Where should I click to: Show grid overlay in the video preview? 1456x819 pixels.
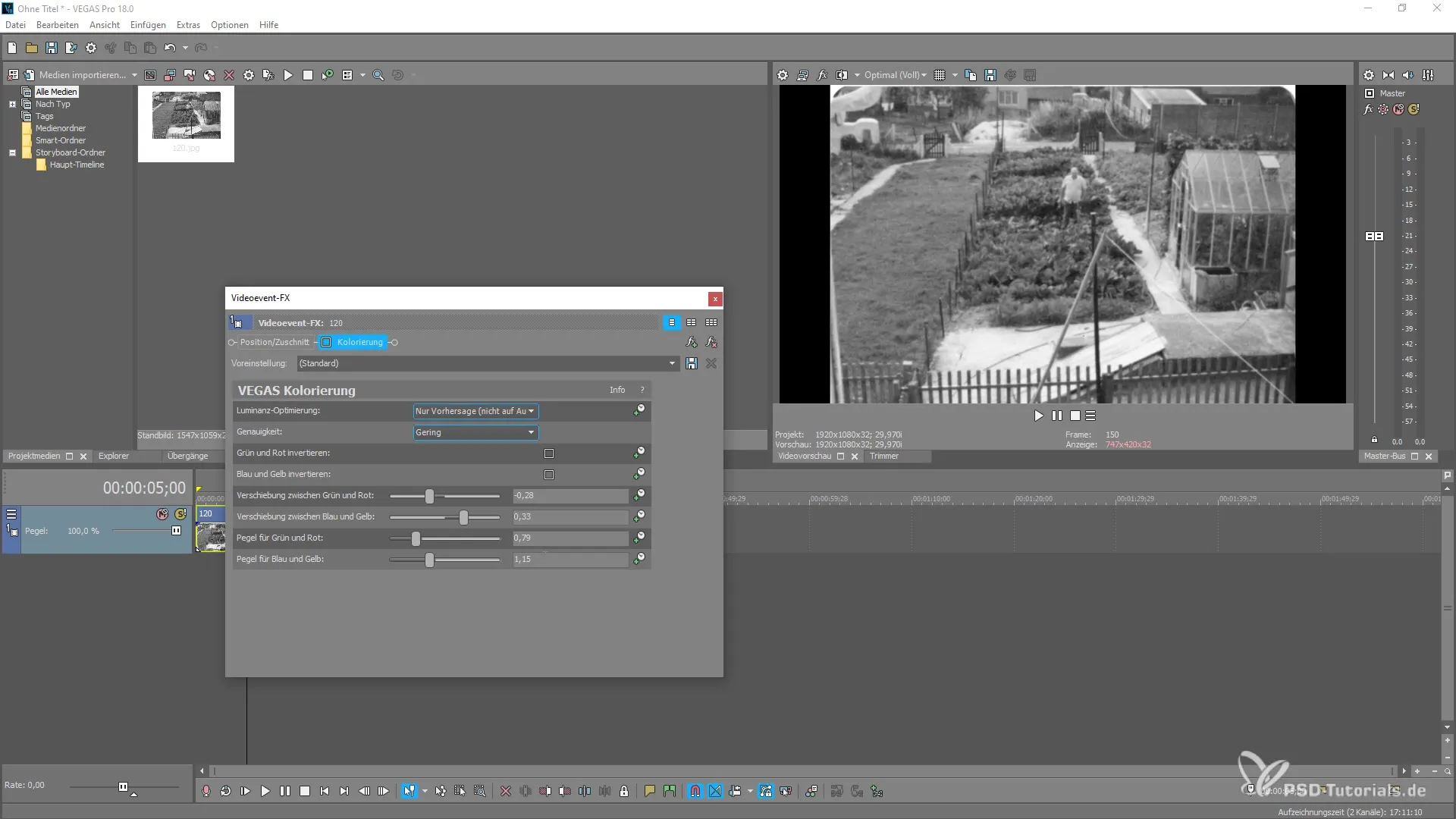point(940,75)
